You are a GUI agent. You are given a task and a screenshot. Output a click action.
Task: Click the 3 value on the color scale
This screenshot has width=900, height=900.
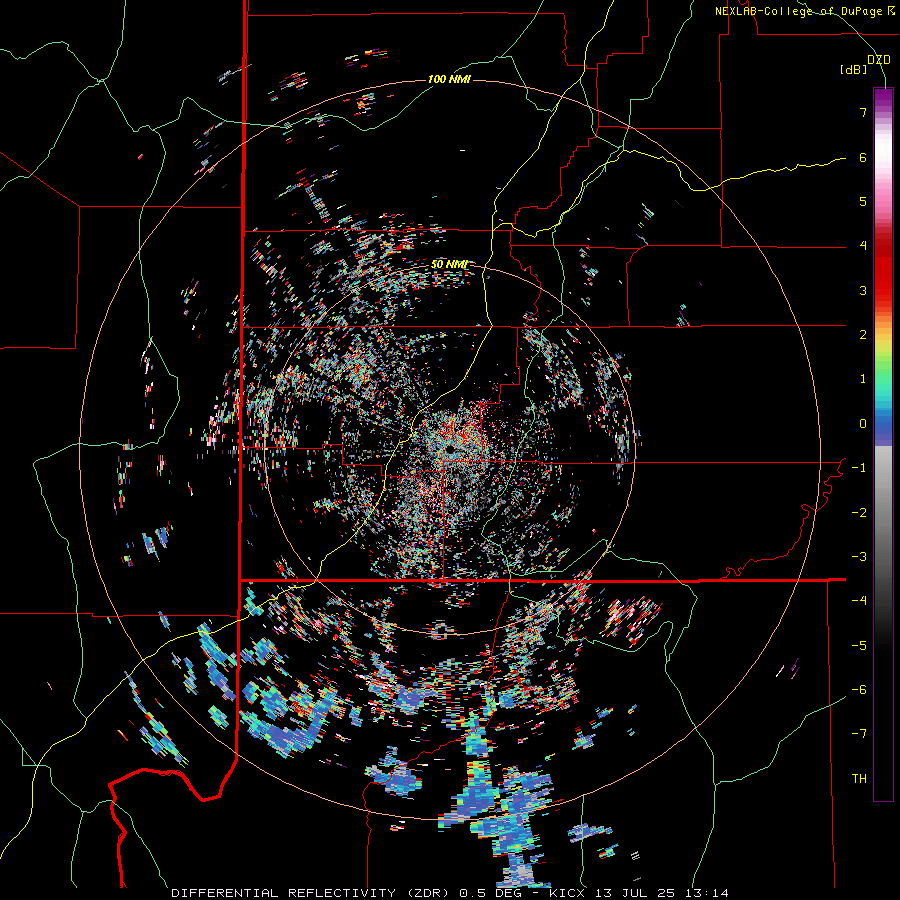point(863,290)
